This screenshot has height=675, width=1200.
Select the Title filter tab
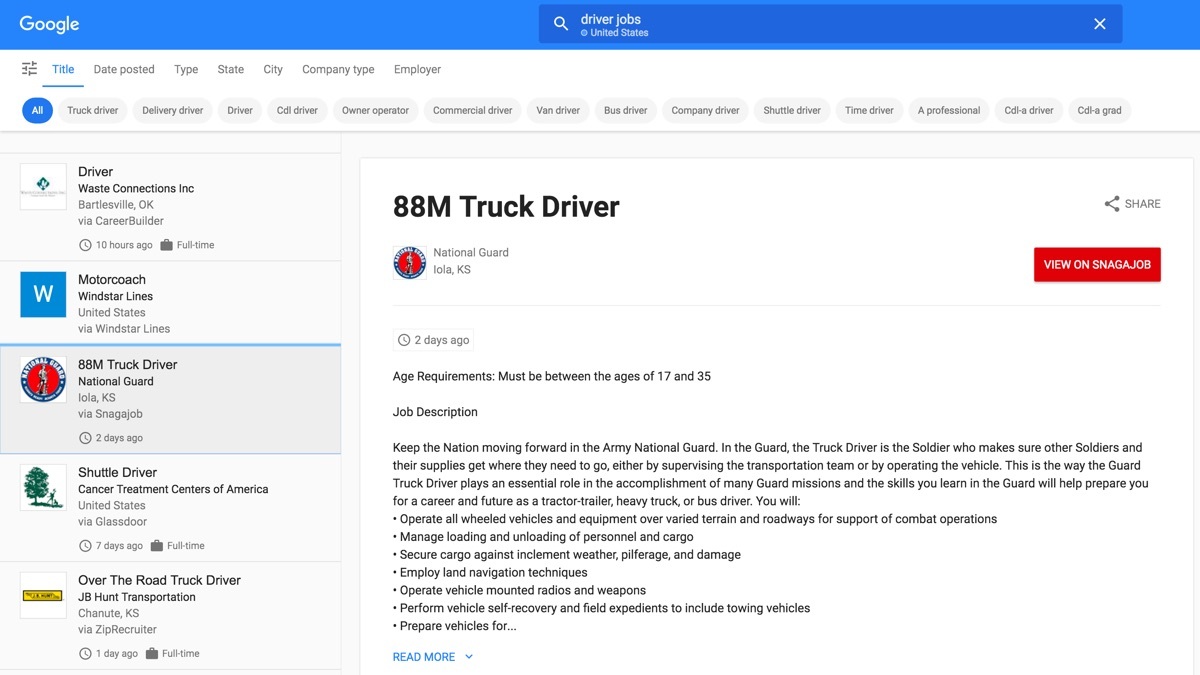click(63, 69)
